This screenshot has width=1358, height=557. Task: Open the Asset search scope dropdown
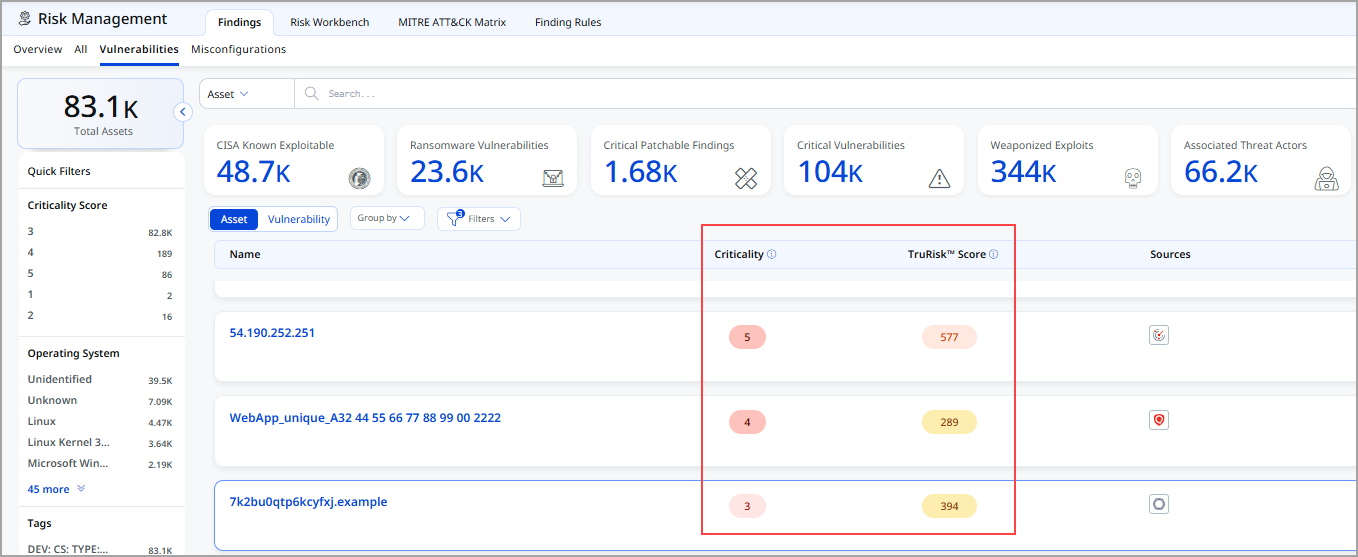pyautogui.click(x=228, y=94)
